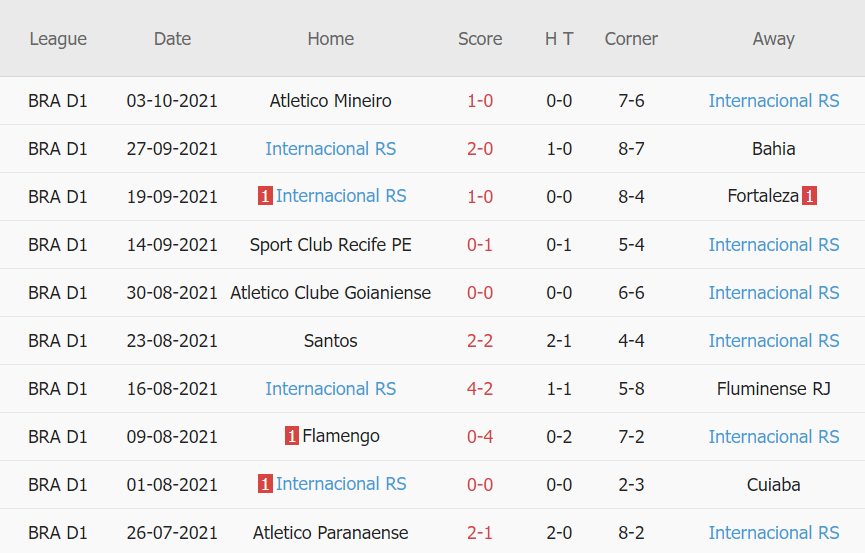Open Internacional RS home link against Bahia
The height and width of the screenshot is (553, 865).
click(x=330, y=149)
